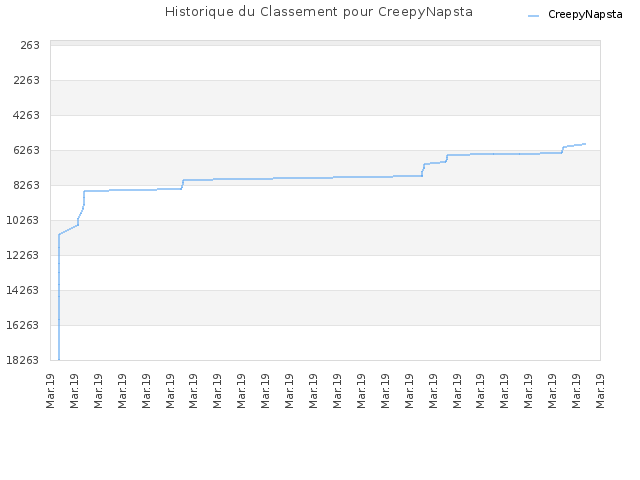Select the y-axis label 12263

click(23, 255)
